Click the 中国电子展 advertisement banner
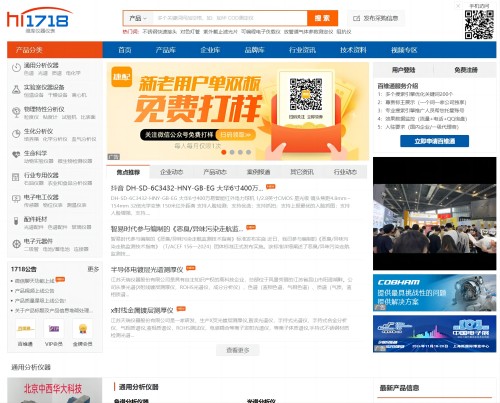This screenshot has width=500, height=403. coord(434,334)
